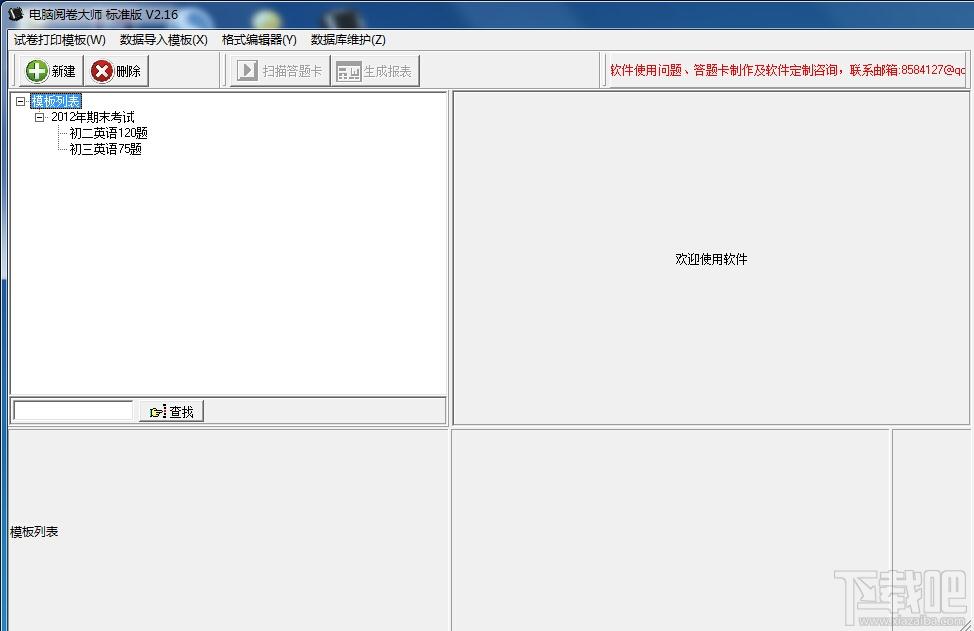Click the app icon in the title bar
974x631 pixels.
pos(15,14)
